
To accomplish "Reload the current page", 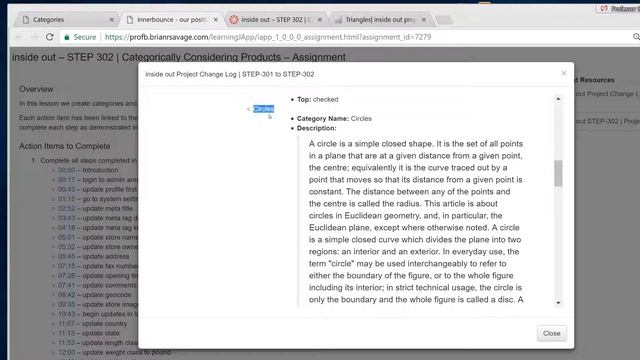I will pos(50,37).
